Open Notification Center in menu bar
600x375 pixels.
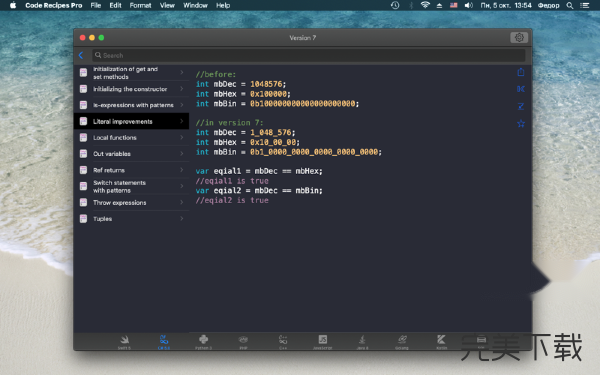point(584,5)
